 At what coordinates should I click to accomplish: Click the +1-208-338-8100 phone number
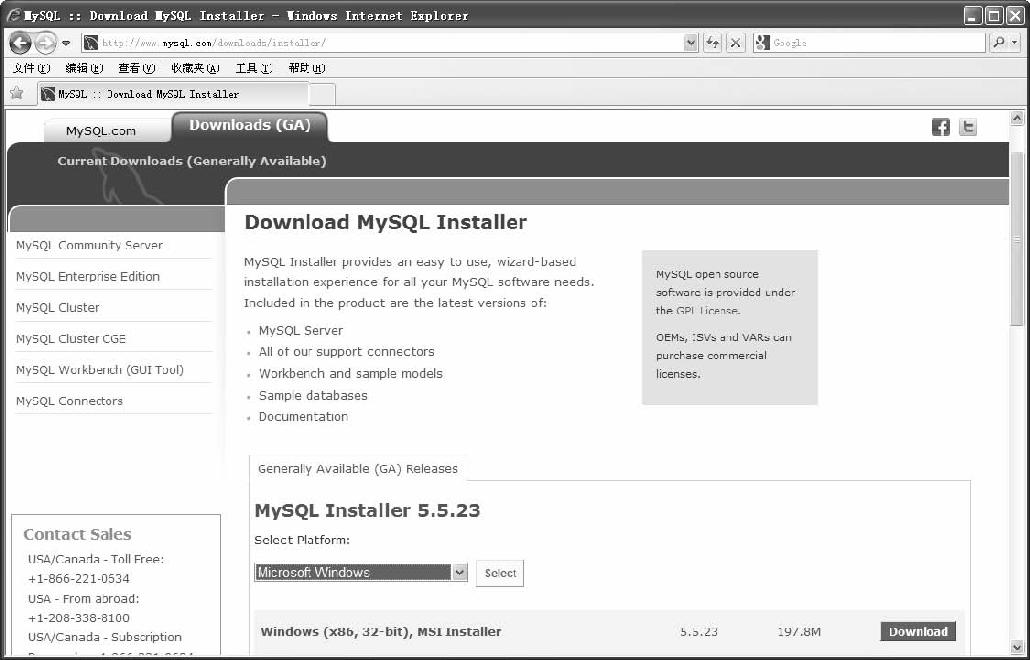[79, 618]
